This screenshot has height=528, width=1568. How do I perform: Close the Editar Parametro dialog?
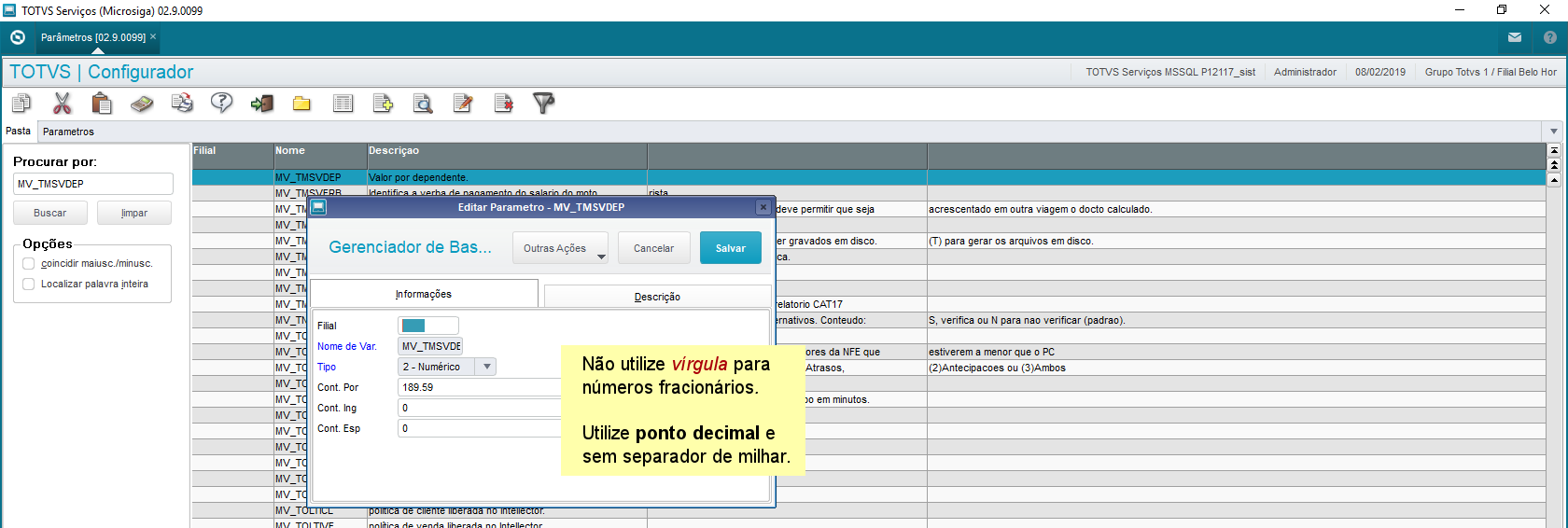coord(763,207)
